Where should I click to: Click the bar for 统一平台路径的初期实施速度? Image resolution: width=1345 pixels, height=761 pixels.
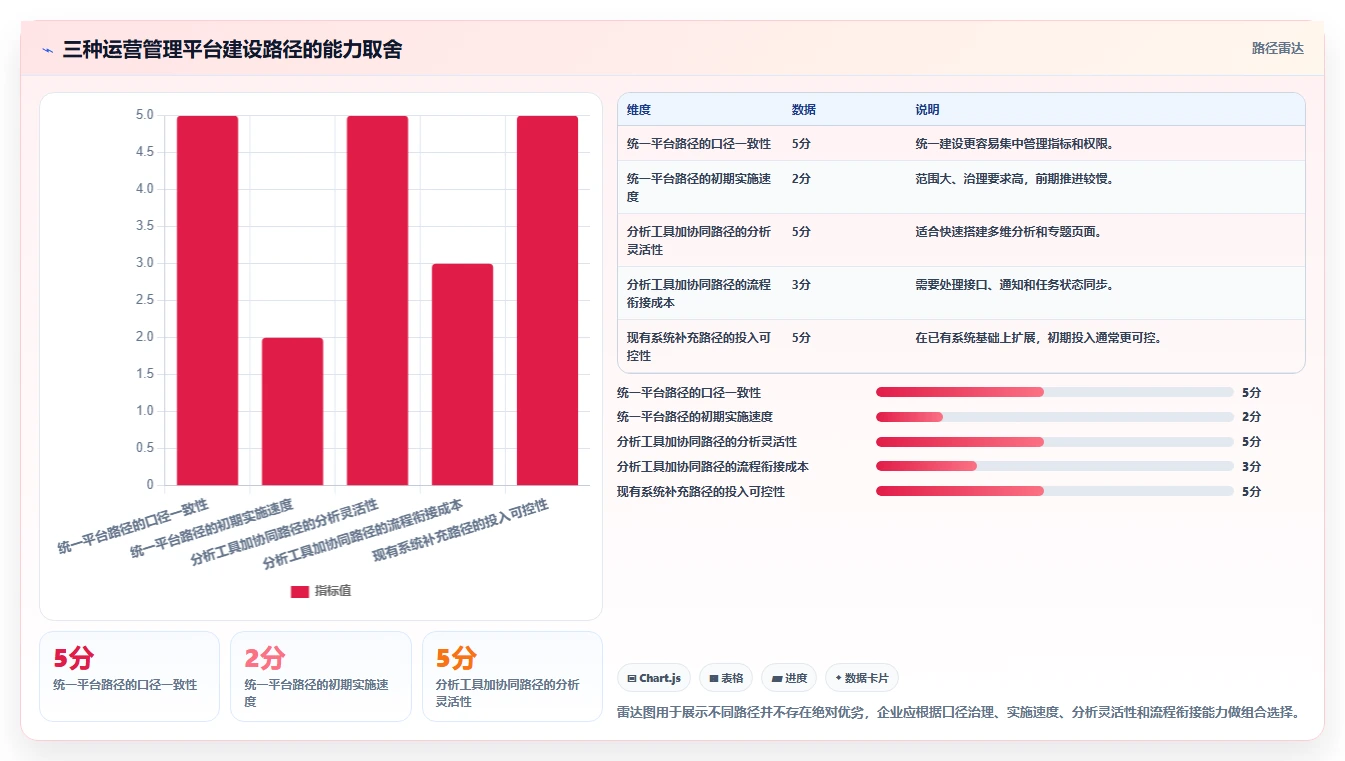coord(293,412)
